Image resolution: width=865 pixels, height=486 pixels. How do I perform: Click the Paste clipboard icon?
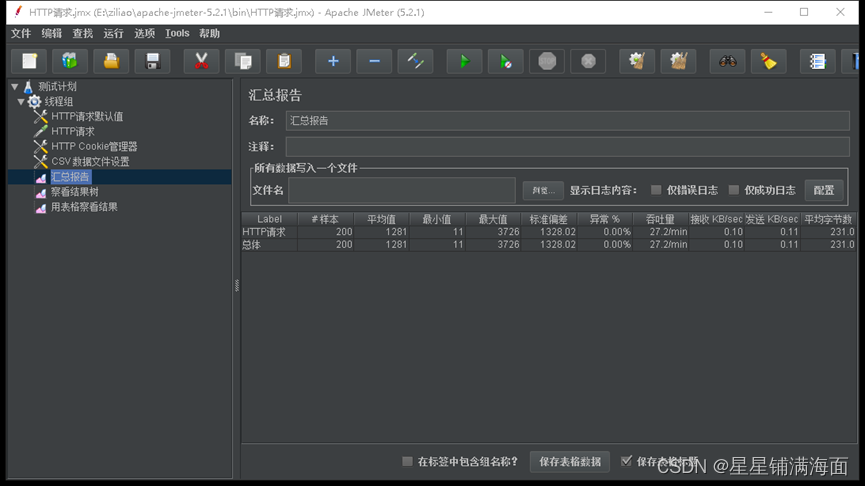284,61
